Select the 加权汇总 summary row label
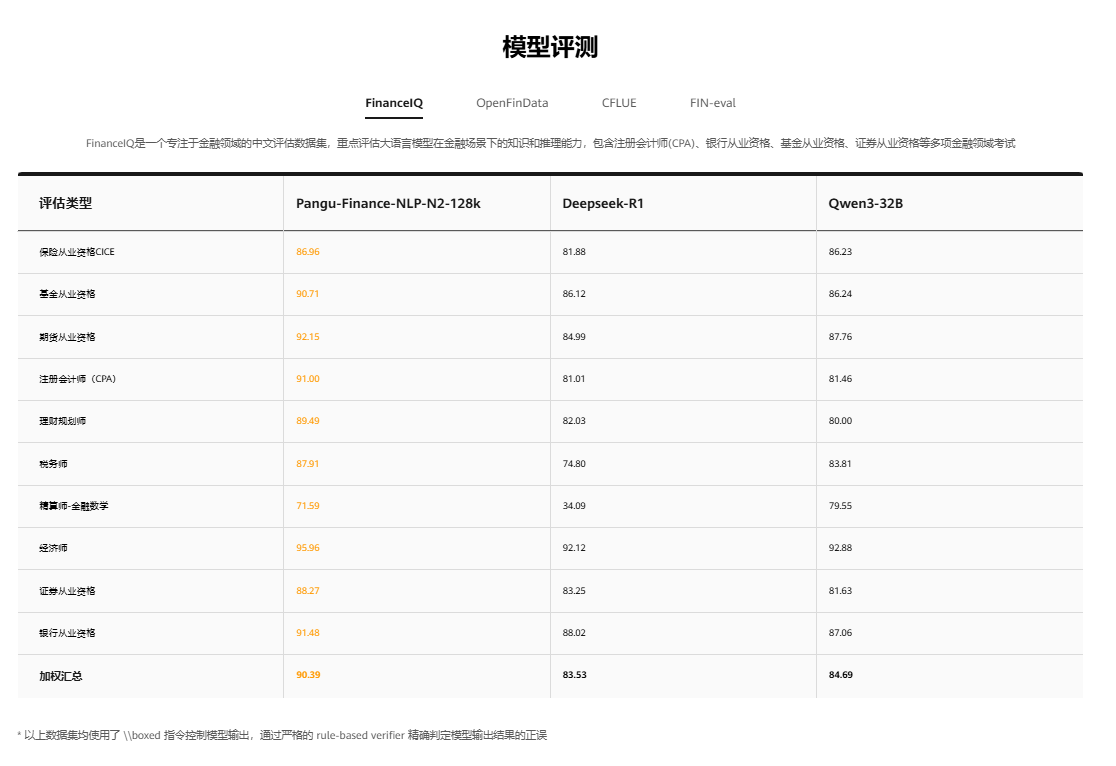Image resolution: width=1116 pixels, height=766 pixels. point(60,676)
